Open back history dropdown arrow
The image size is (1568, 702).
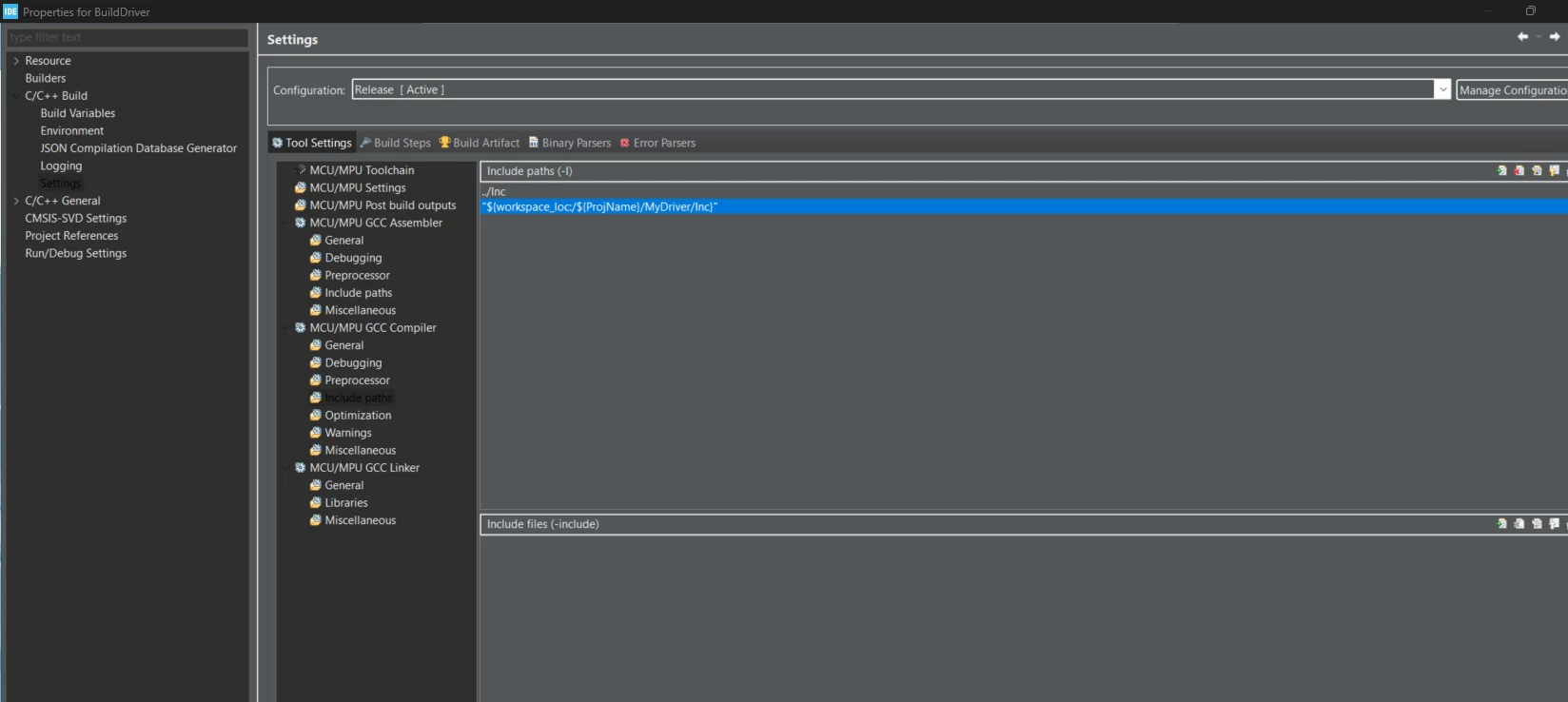click(x=1539, y=37)
